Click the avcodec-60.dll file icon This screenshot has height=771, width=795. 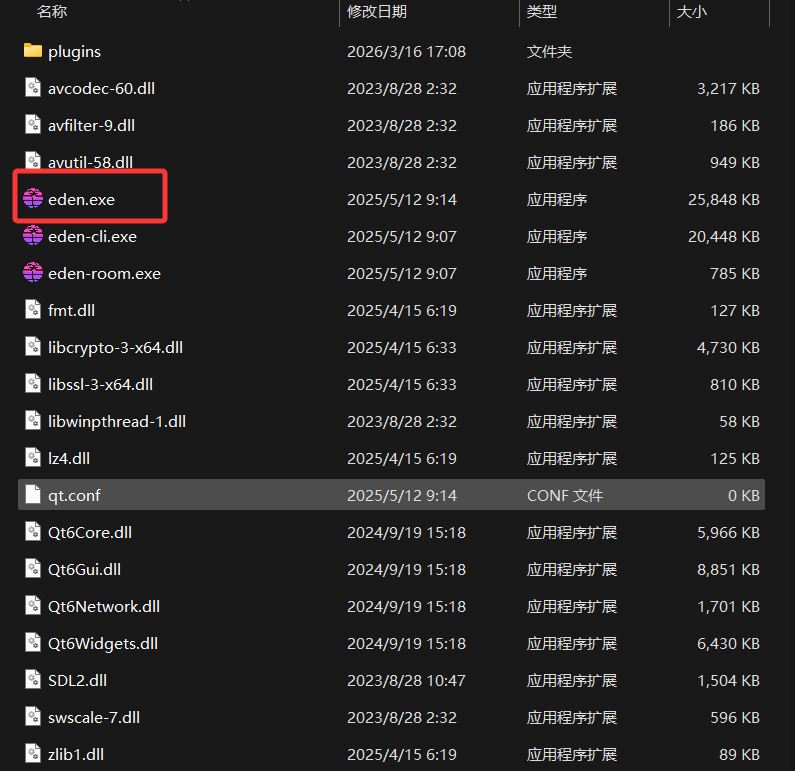coord(34,88)
